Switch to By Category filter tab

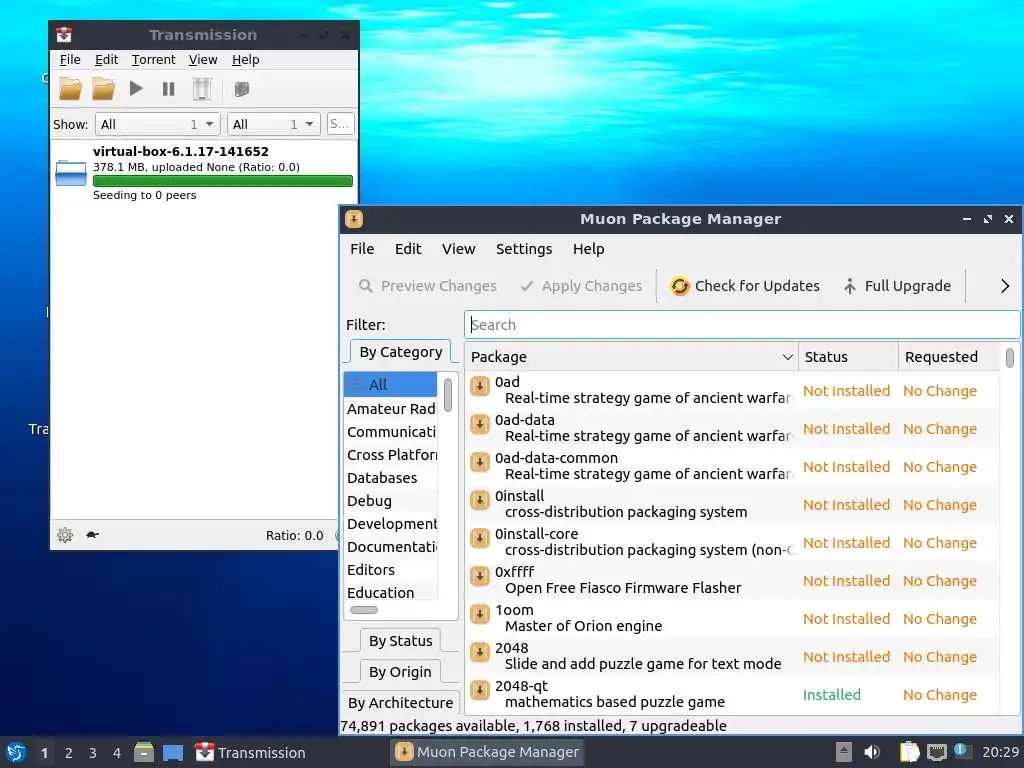(x=400, y=352)
